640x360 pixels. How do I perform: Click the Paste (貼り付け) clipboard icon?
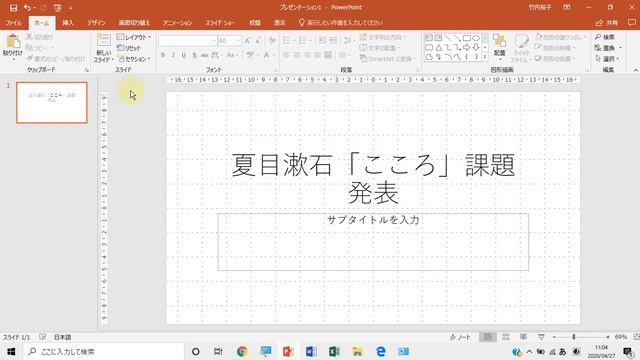(x=13, y=41)
